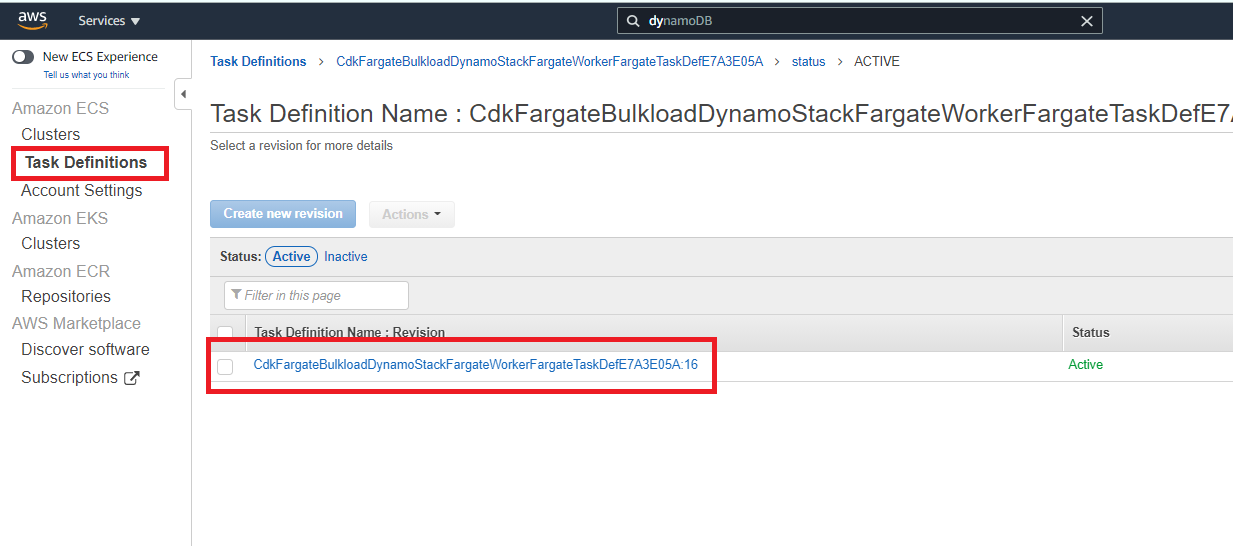
Task: Open Task Definitions in sidebar
Action: 86,162
